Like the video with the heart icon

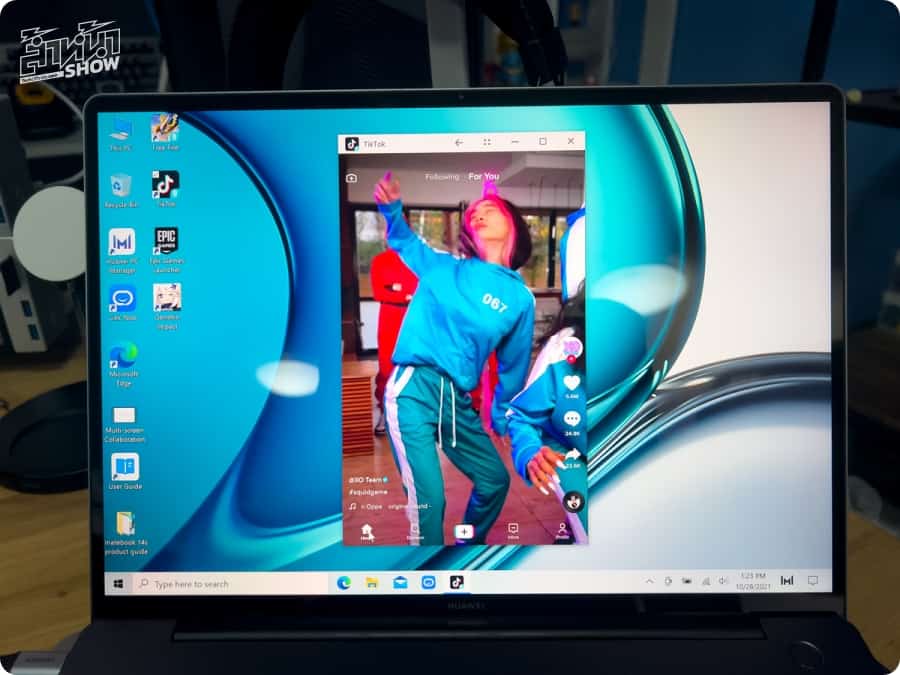pyautogui.click(x=572, y=383)
